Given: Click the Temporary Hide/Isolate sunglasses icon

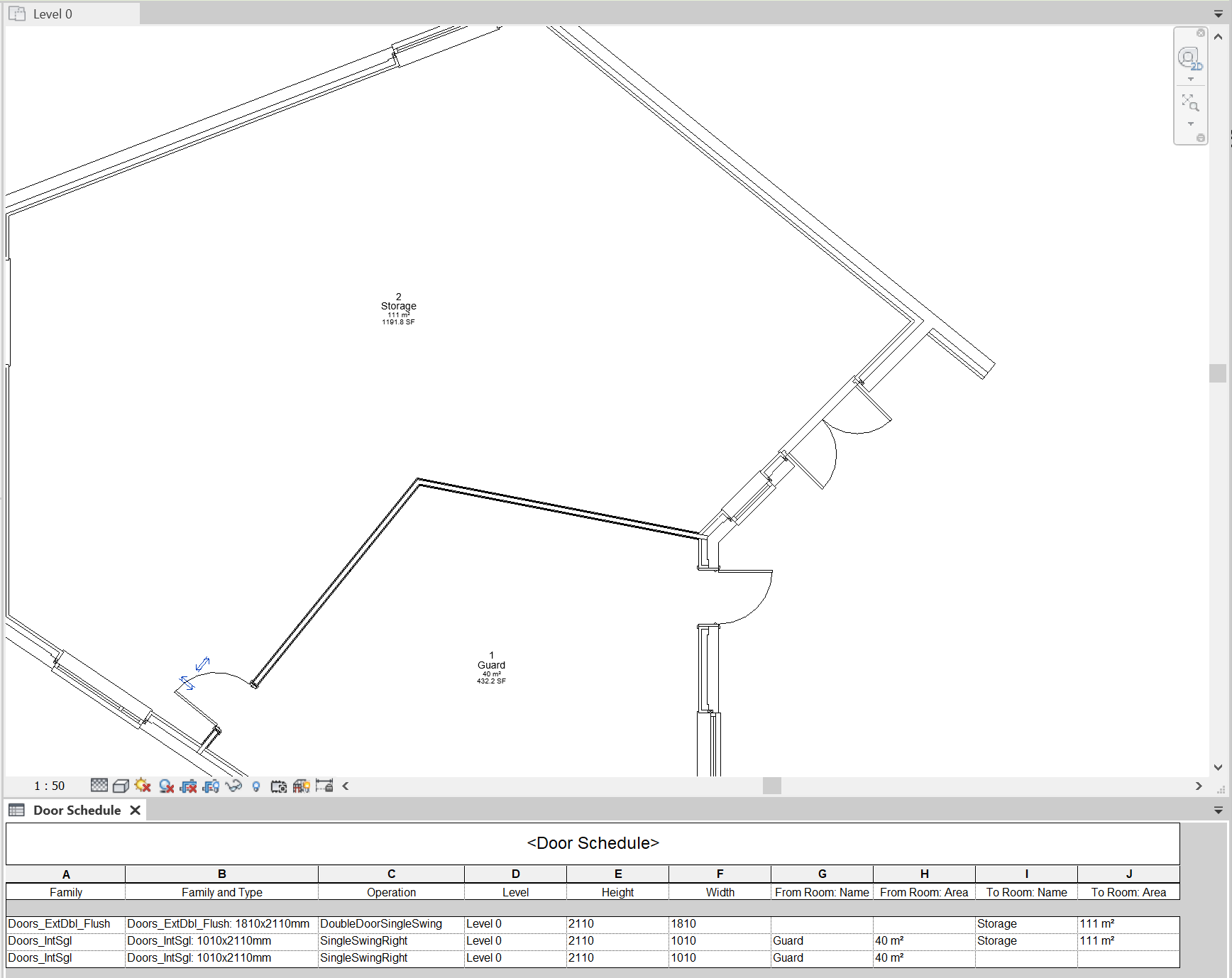Looking at the screenshot, I should coord(233,786).
